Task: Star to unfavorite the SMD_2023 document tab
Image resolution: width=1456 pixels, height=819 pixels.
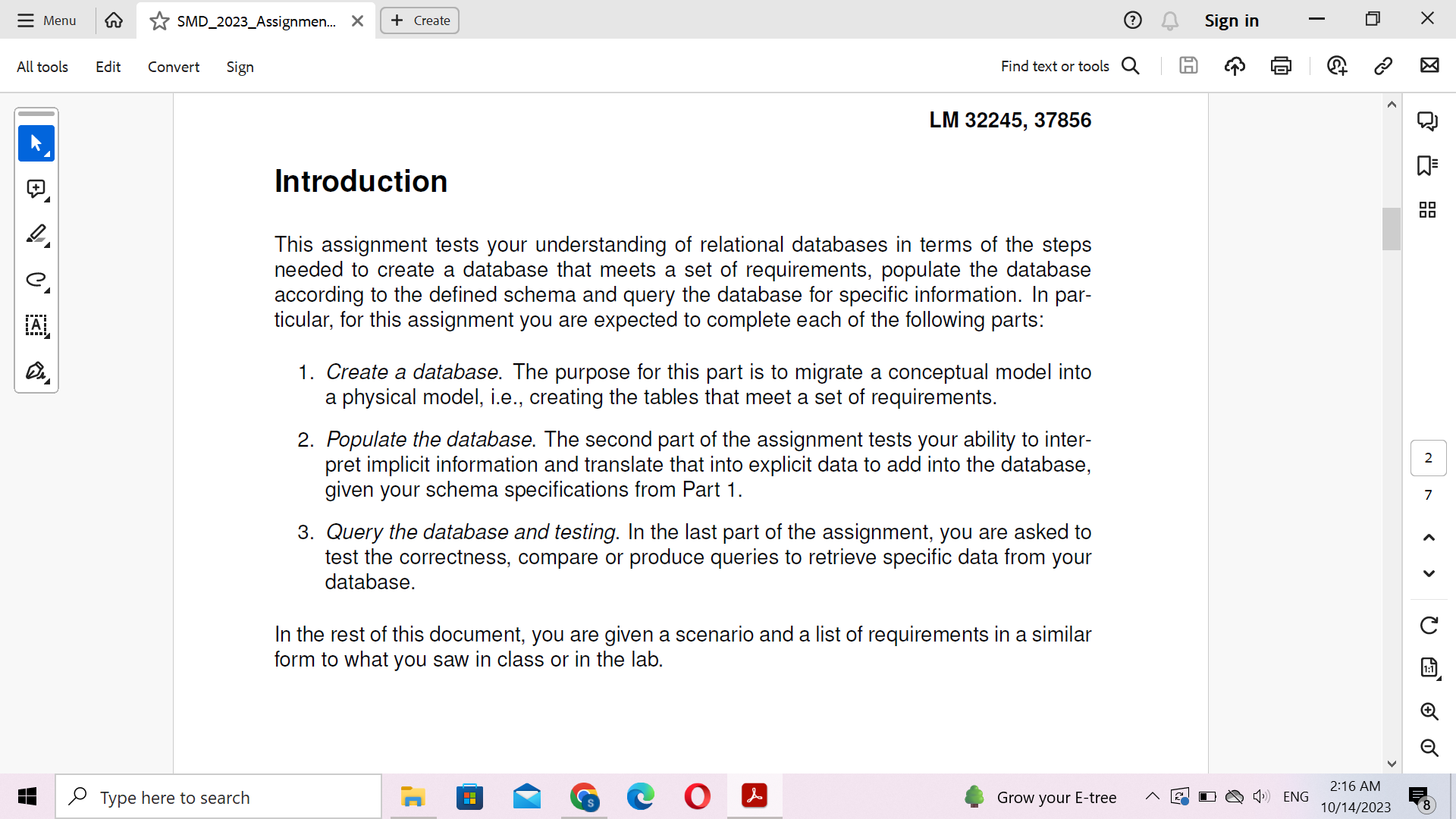Action: tap(159, 22)
